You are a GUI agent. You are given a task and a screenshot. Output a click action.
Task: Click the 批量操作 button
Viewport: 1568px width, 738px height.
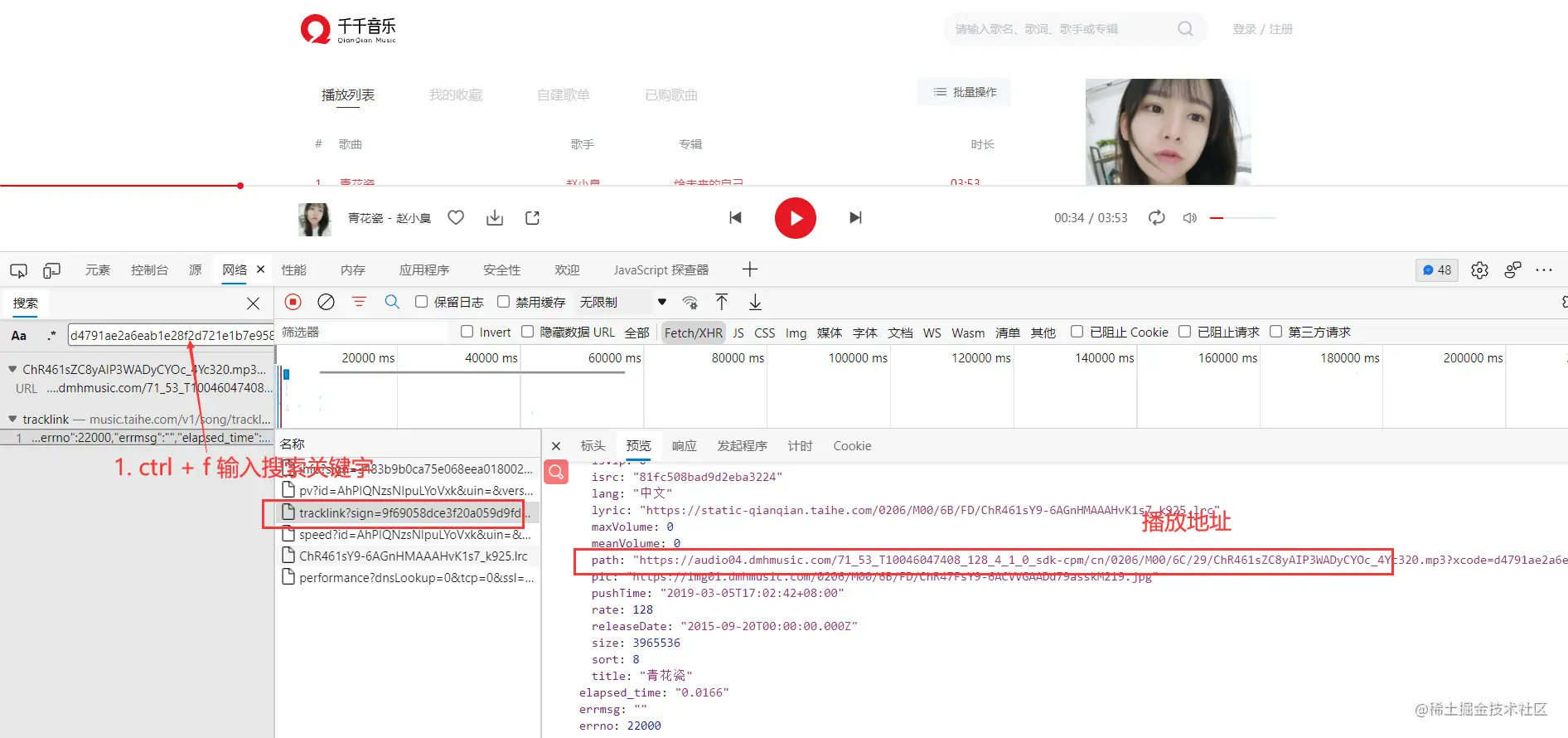[x=964, y=92]
